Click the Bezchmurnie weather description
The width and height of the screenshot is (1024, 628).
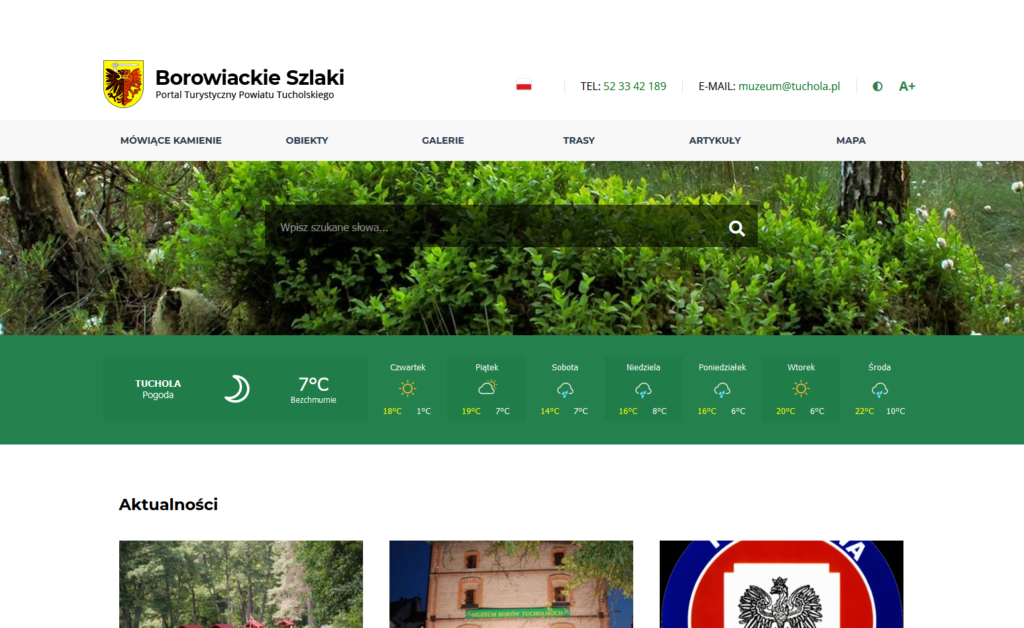pyautogui.click(x=313, y=400)
